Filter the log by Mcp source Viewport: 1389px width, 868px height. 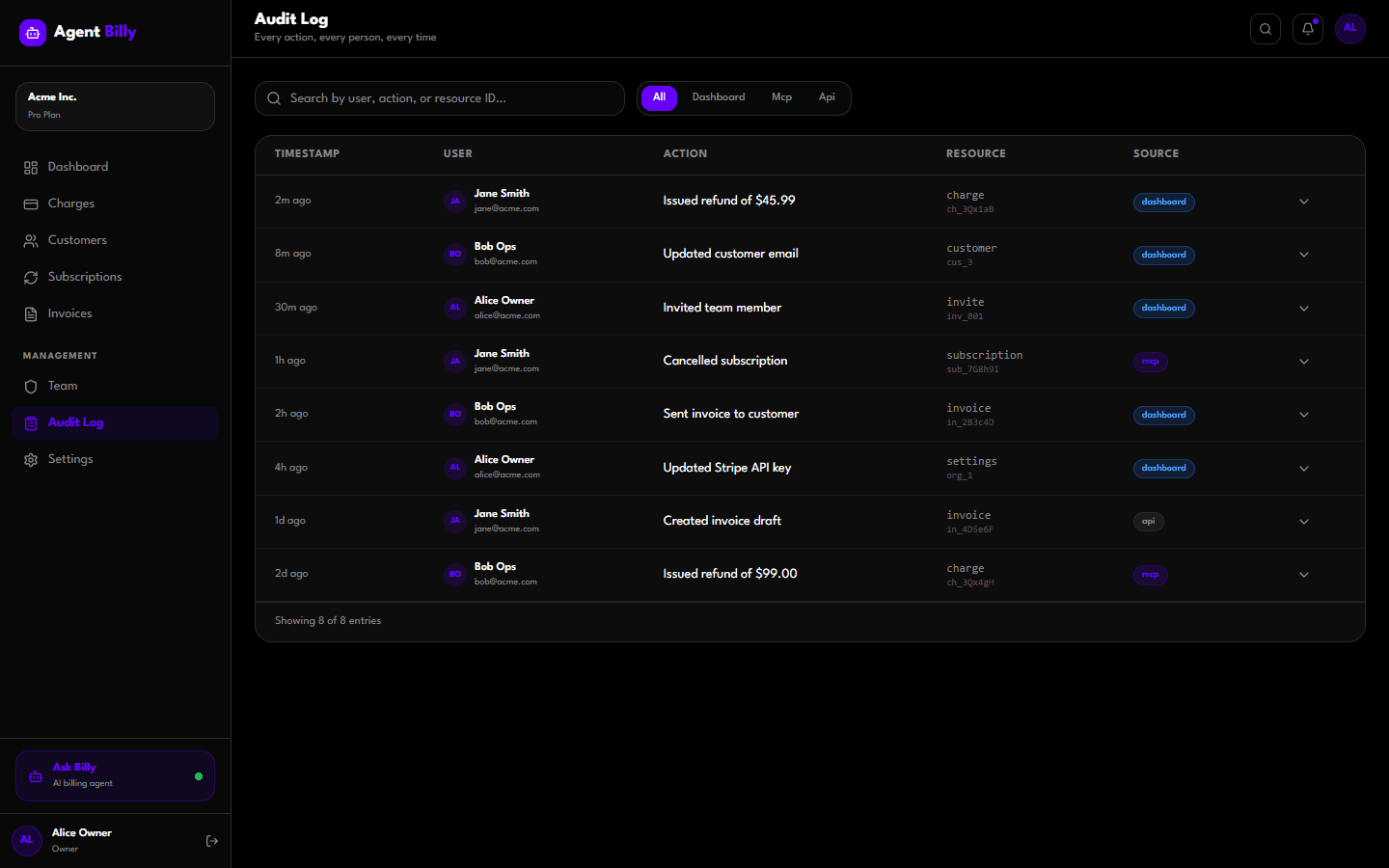point(781,97)
